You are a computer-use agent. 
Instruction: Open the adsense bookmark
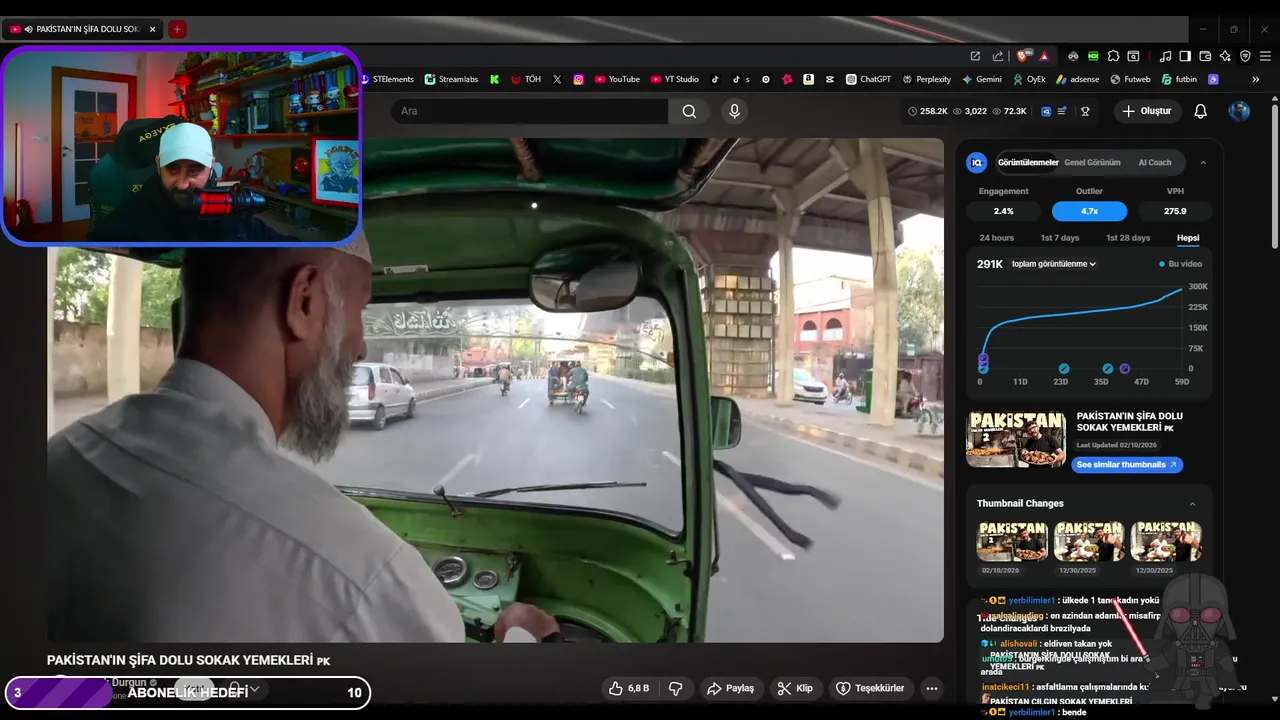tap(1077, 79)
